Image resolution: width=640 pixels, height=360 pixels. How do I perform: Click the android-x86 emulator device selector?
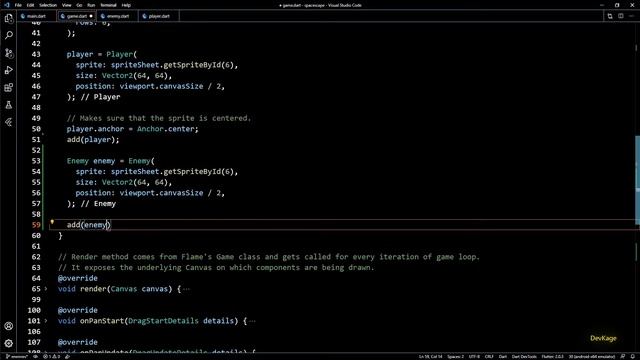(x=591, y=357)
